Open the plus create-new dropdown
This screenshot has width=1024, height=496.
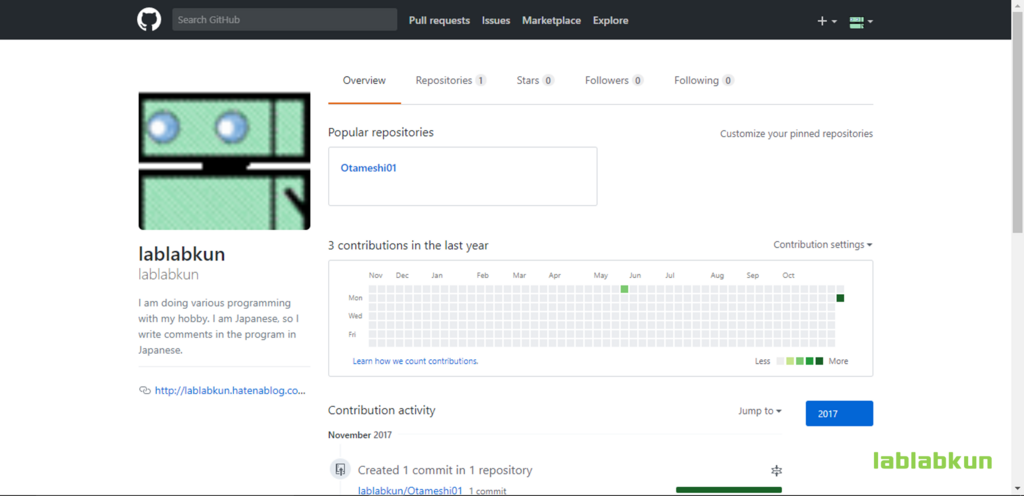click(827, 21)
